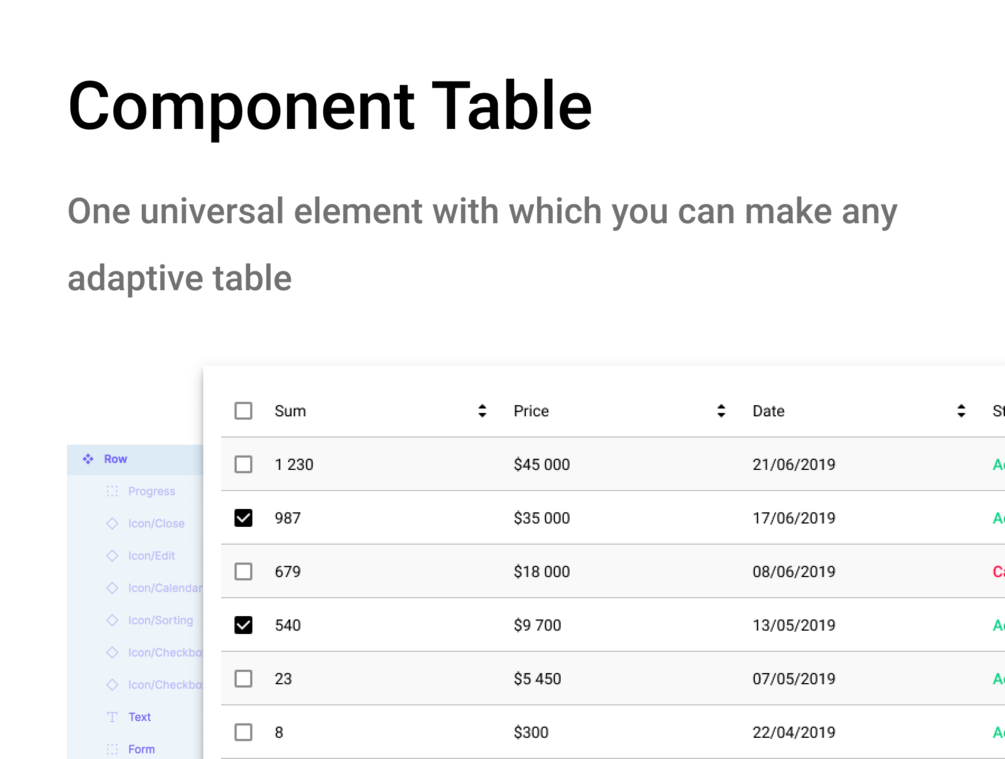
Task: Click the Date column sort arrows
Action: pos(961,411)
